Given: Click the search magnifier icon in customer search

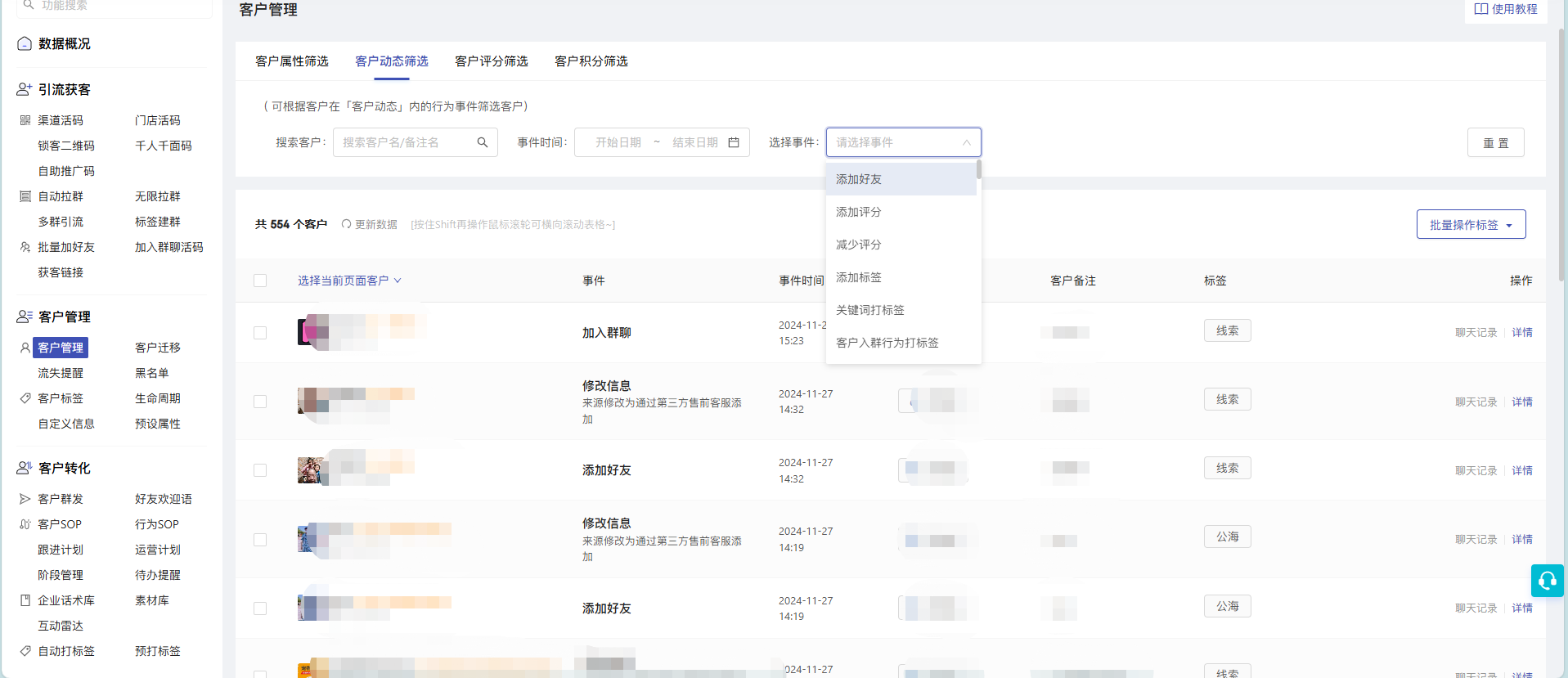Looking at the screenshot, I should [x=483, y=142].
